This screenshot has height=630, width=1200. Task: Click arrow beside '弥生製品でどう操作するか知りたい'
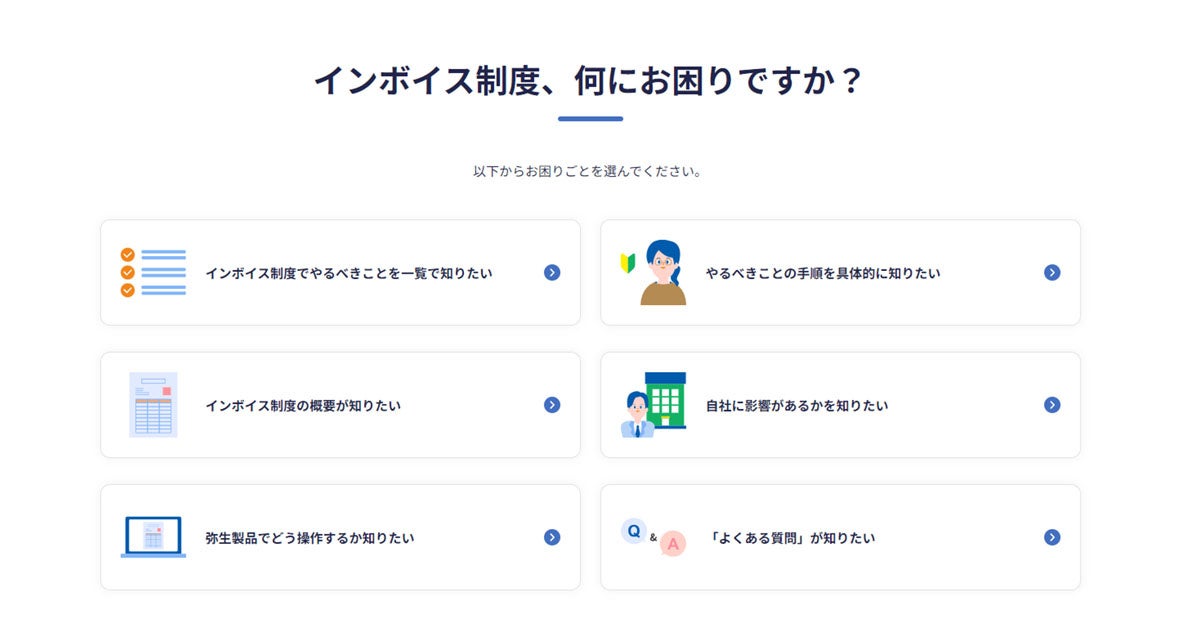[x=552, y=537]
